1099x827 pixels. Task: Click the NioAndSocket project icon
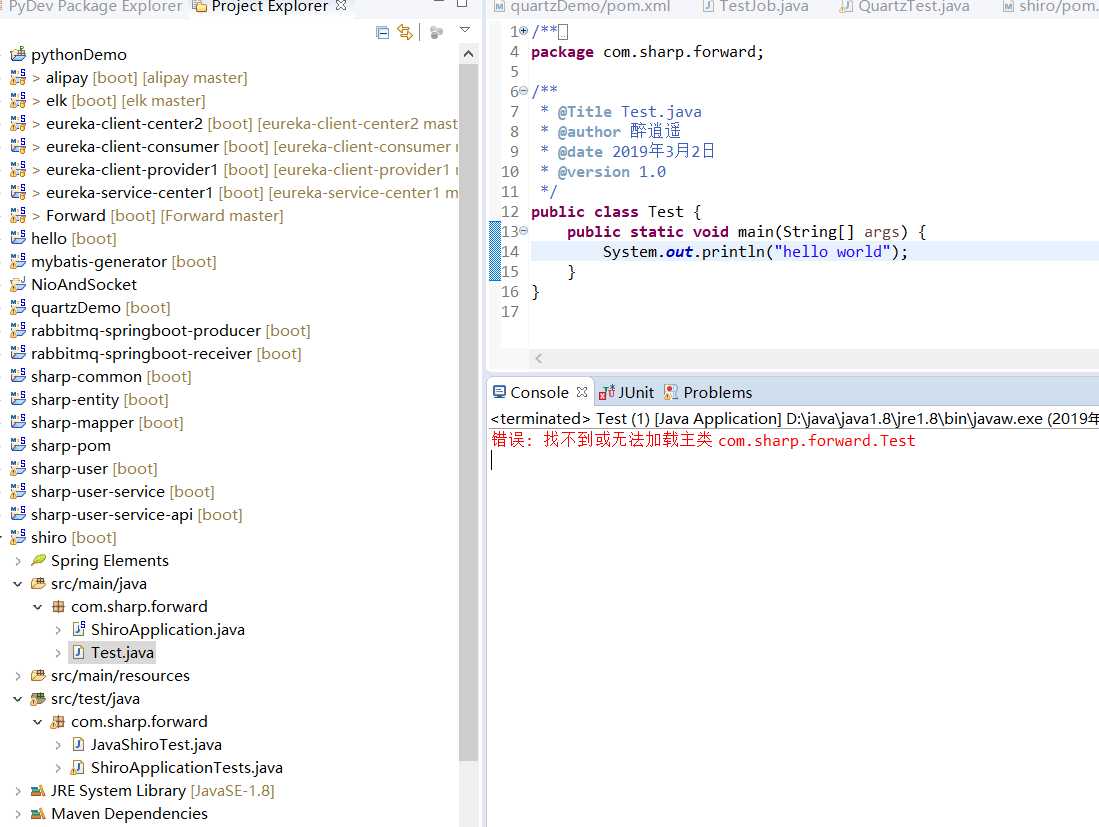pos(18,284)
